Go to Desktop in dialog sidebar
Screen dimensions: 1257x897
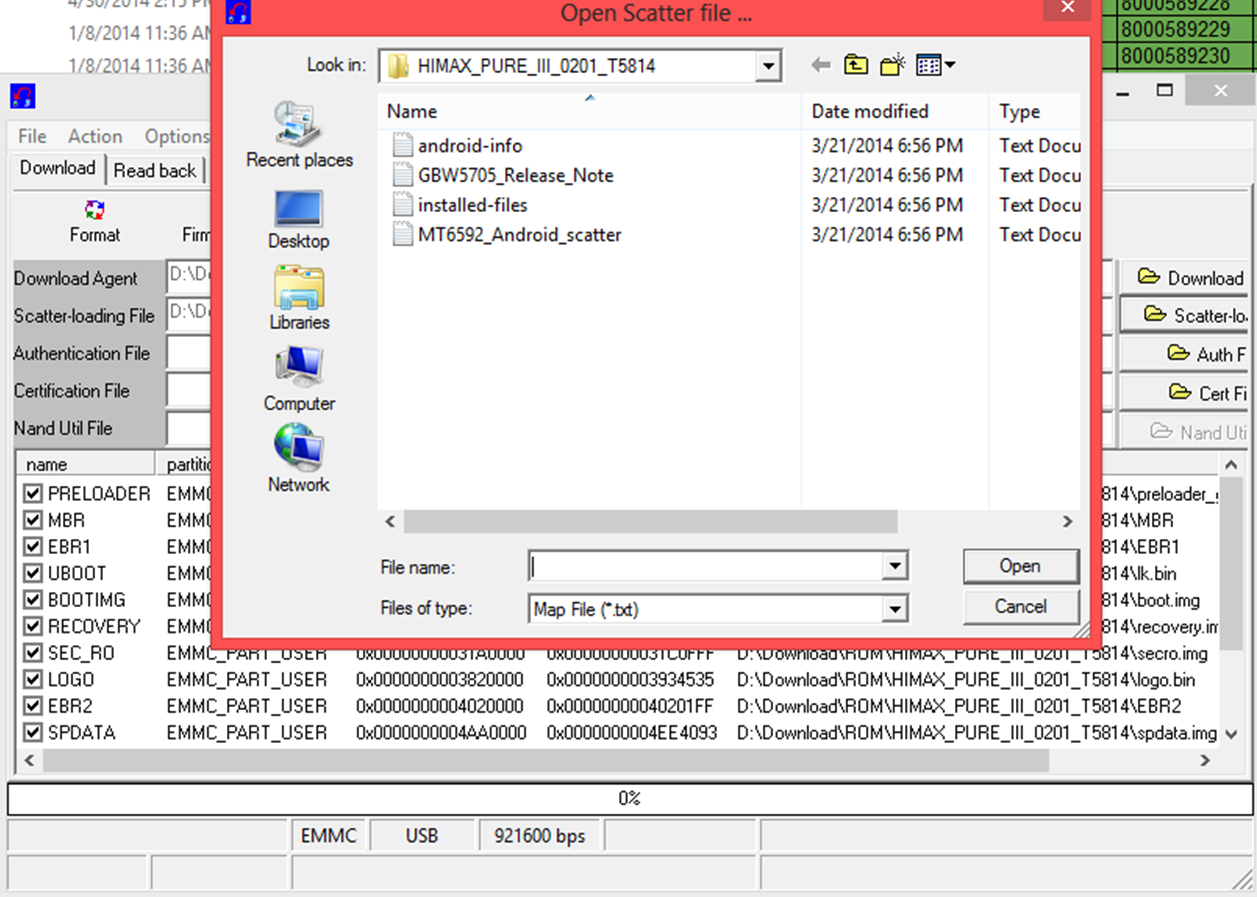[x=298, y=219]
